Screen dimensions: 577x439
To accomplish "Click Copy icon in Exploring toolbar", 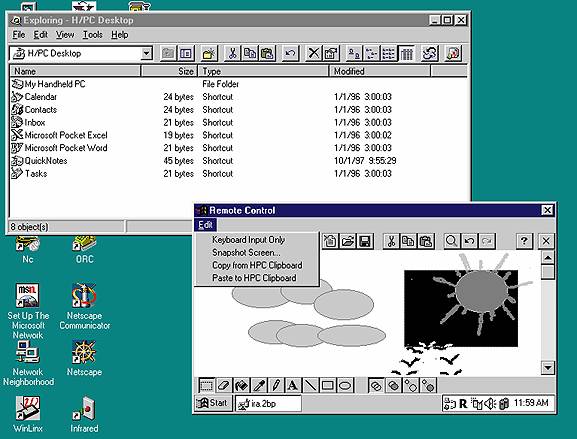I will [250, 53].
